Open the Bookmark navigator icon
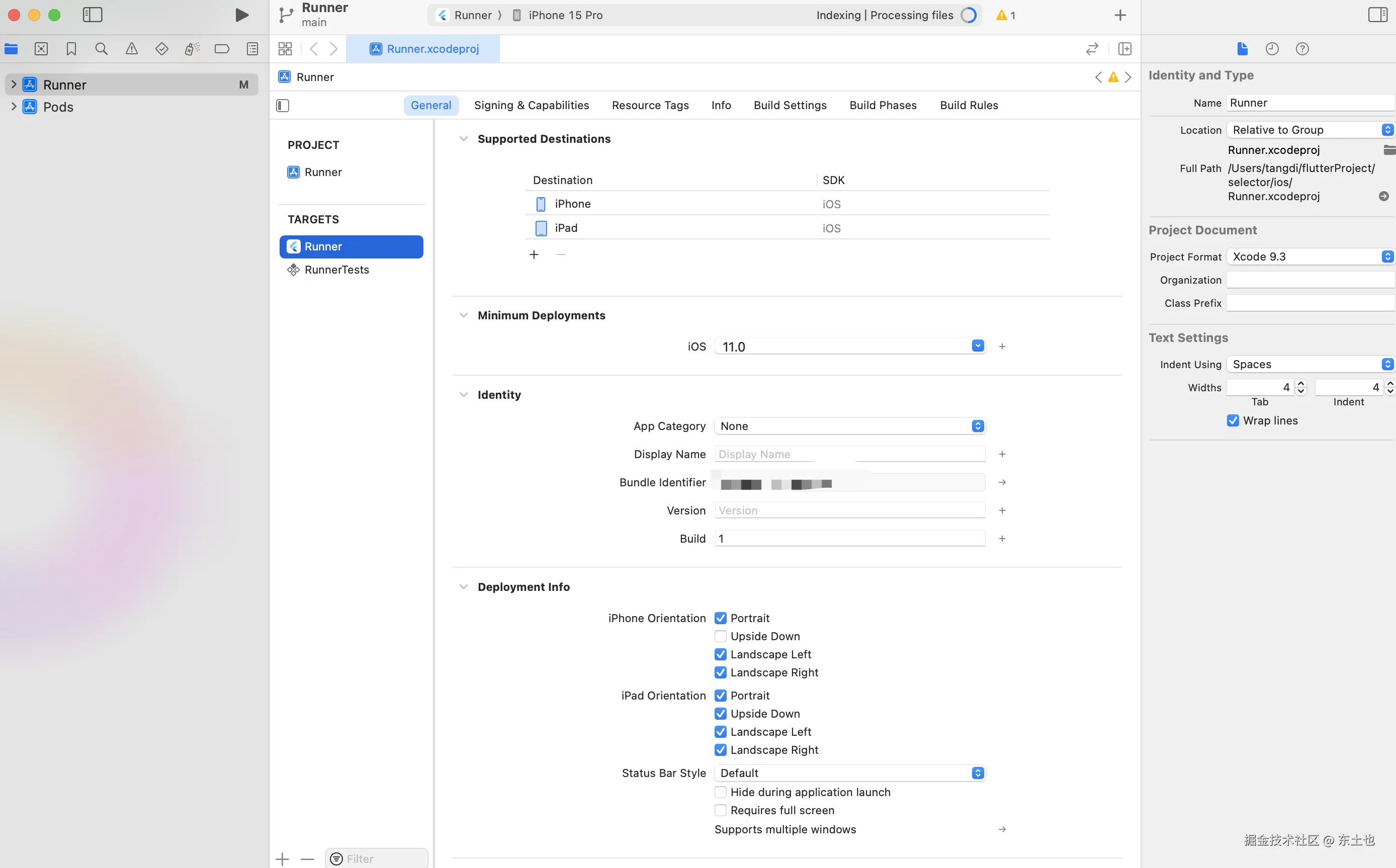Screen dimensions: 1396x868 click(x=71, y=49)
